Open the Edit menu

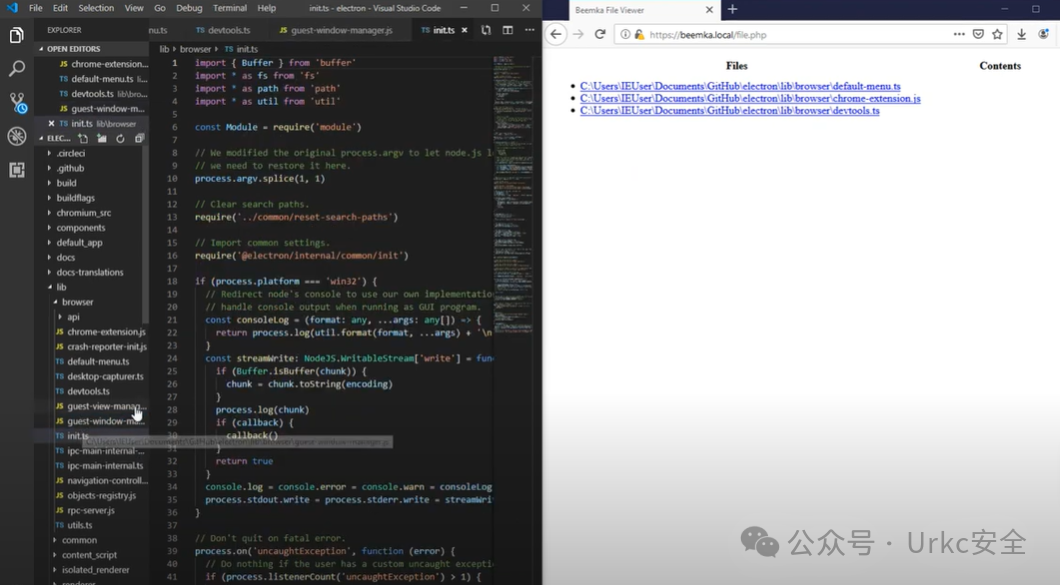click(x=60, y=8)
